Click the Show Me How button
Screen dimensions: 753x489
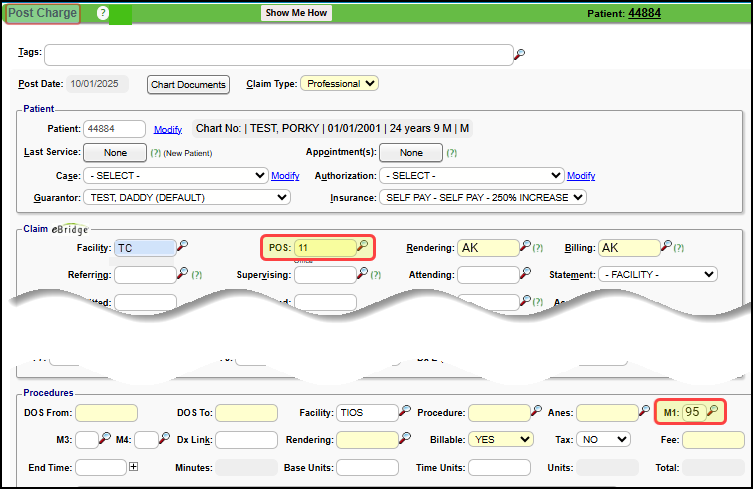[296, 13]
